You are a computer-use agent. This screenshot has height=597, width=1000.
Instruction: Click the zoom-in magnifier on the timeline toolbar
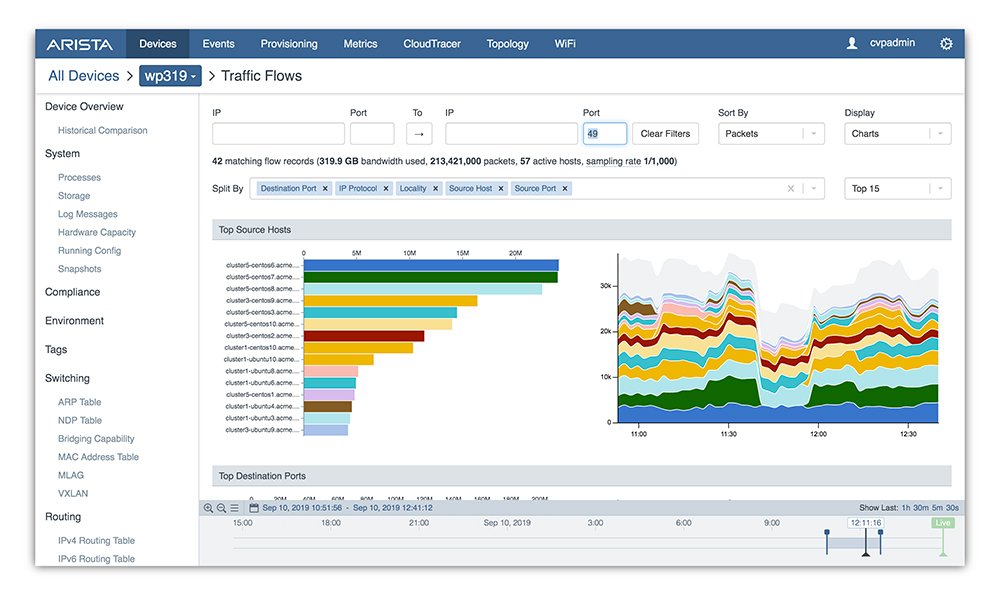(x=209, y=508)
